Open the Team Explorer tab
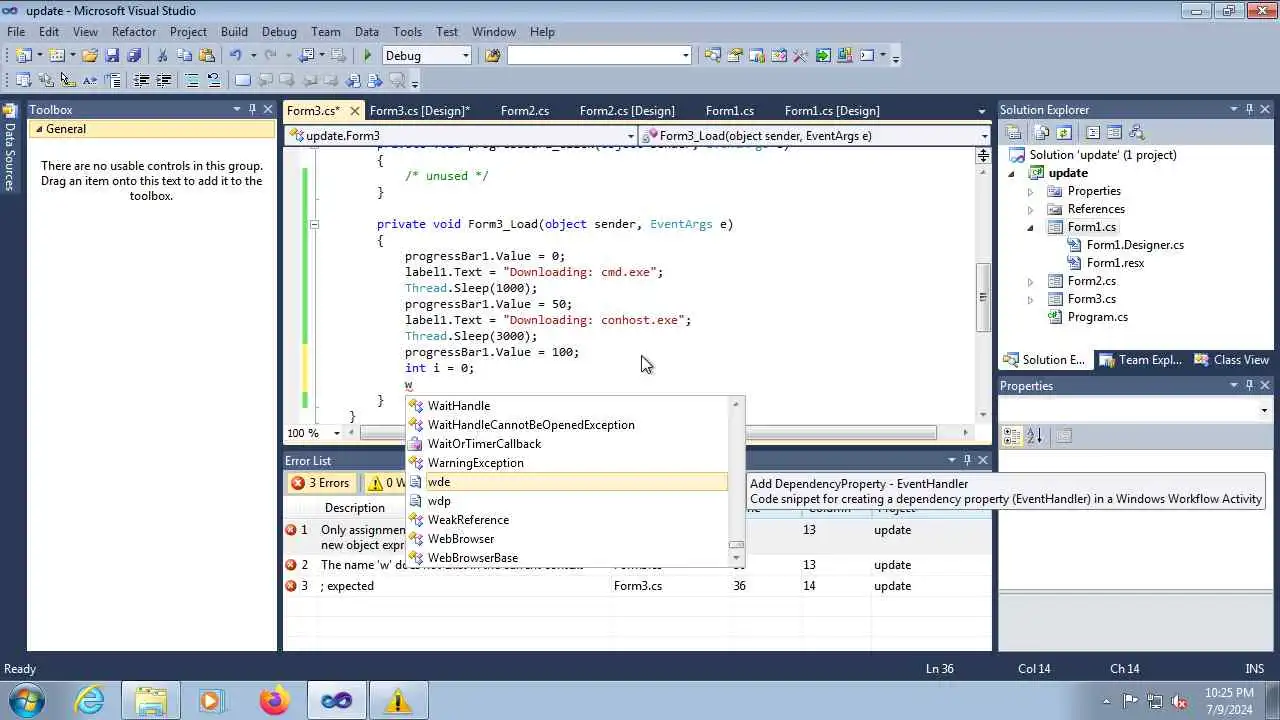The width and height of the screenshot is (1280, 720). pos(1140,360)
